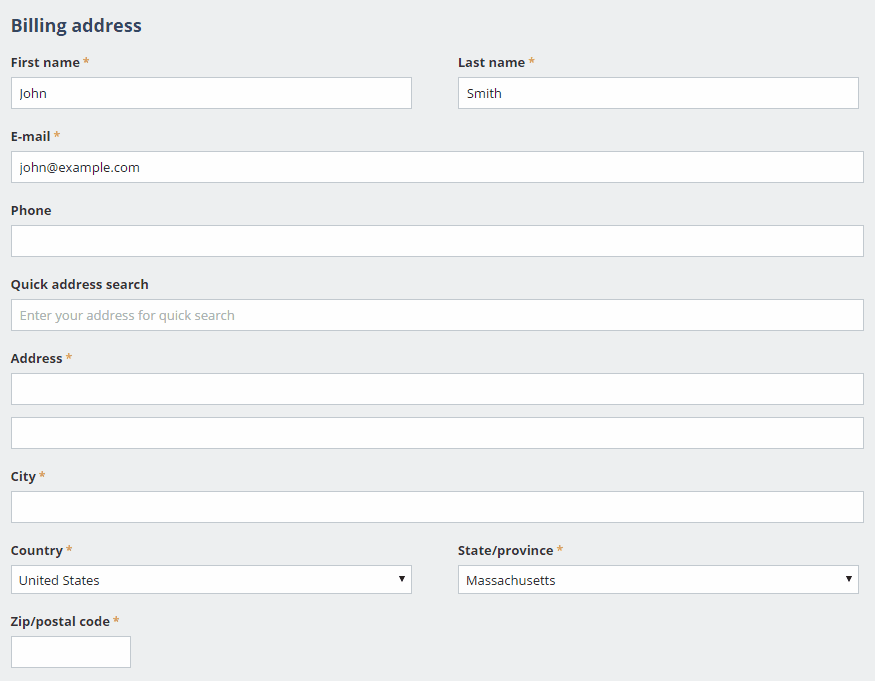Viewport: 875px width, 681px height.
Task: Click the Zip/postal code label
Action: pyautogui.click(x=60, y=621)
